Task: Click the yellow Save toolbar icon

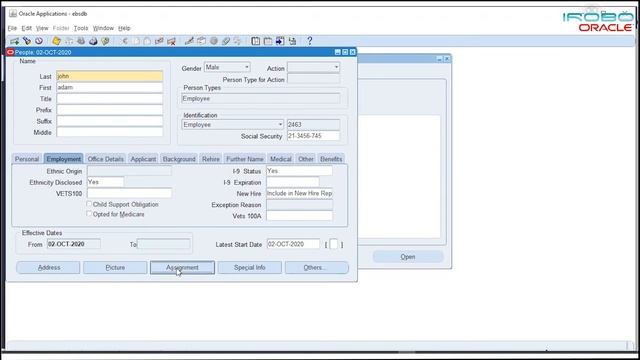Action: 56,41
